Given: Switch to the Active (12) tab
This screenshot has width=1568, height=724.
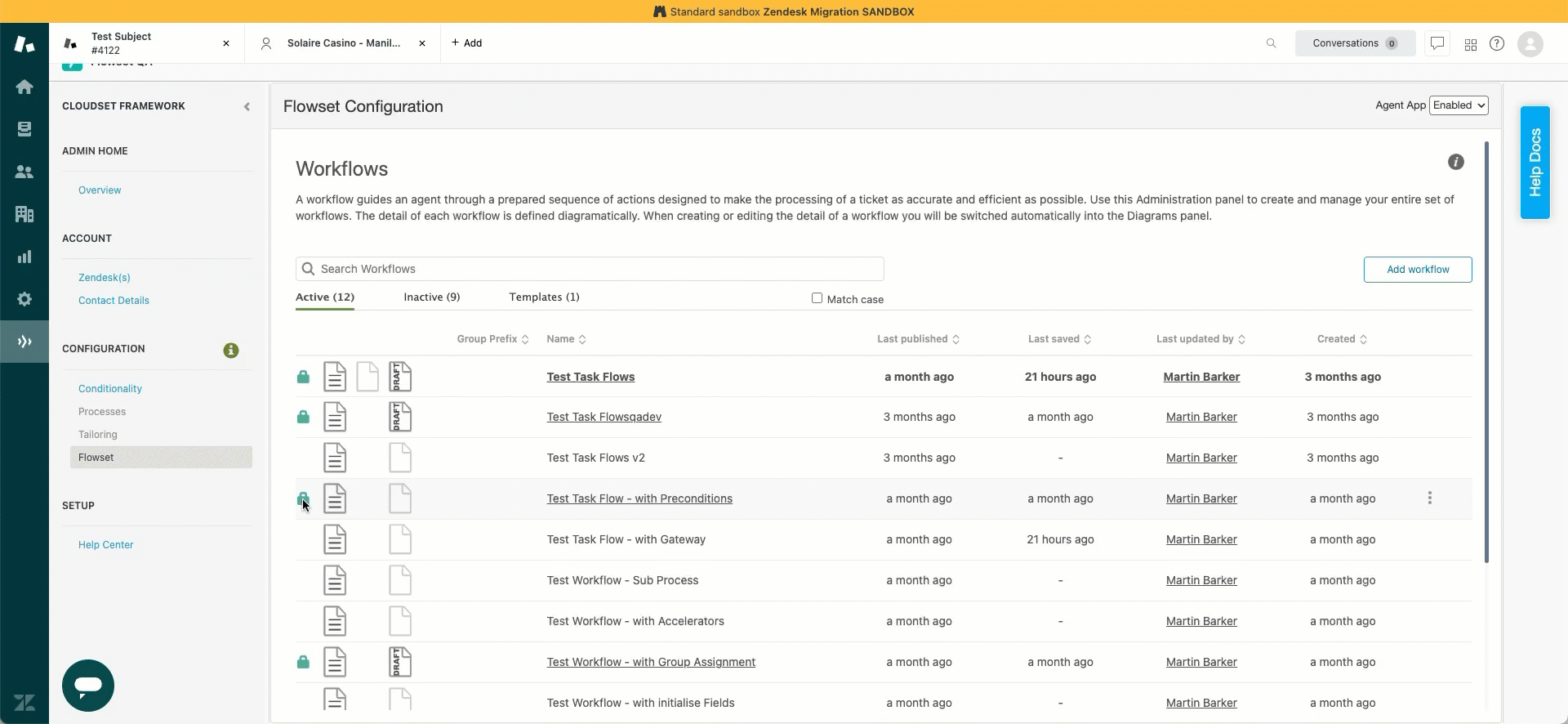Looking at the screenshot, I should click(325, 297).
